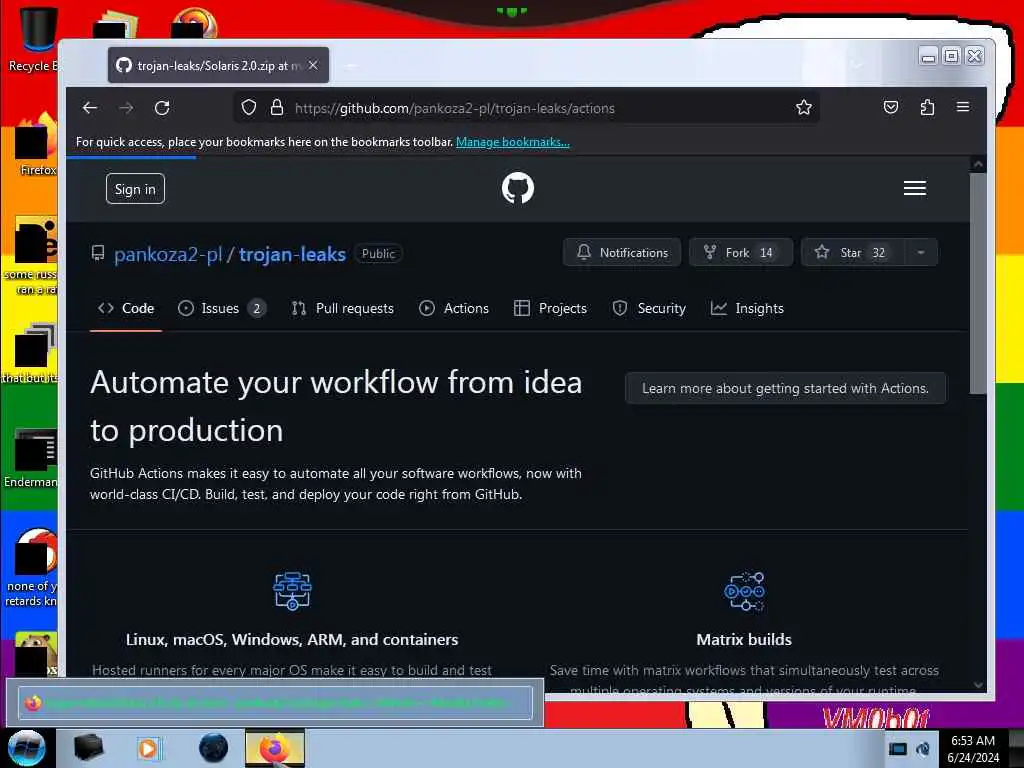Open the Actions tab
1024x768 pixels.
pyautogui.click(x=454, y=308)
